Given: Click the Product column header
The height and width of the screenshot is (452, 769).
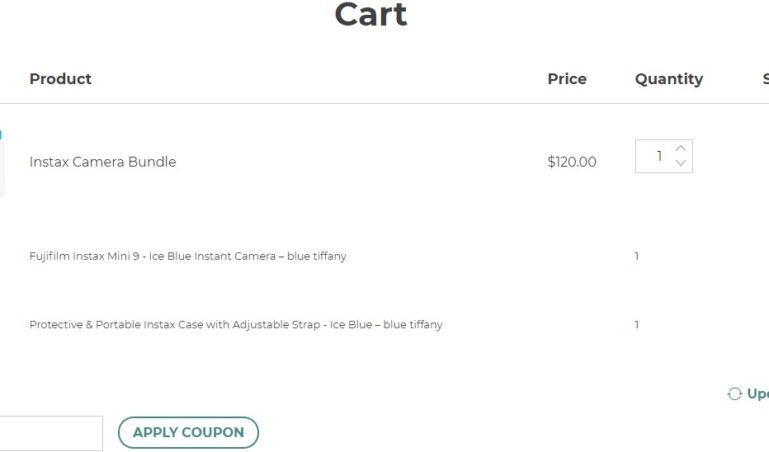Looking at the screenshot, I should 60,79.
